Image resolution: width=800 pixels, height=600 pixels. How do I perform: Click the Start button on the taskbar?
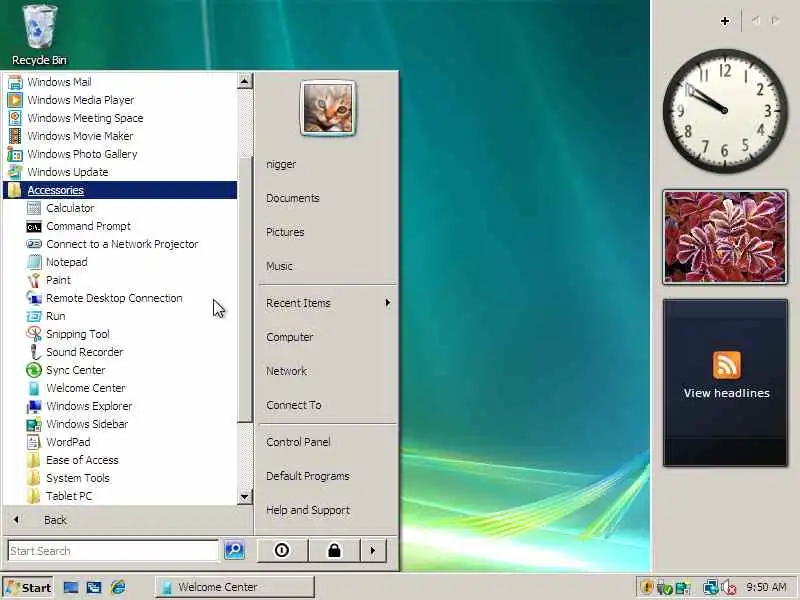pos(29,588)
